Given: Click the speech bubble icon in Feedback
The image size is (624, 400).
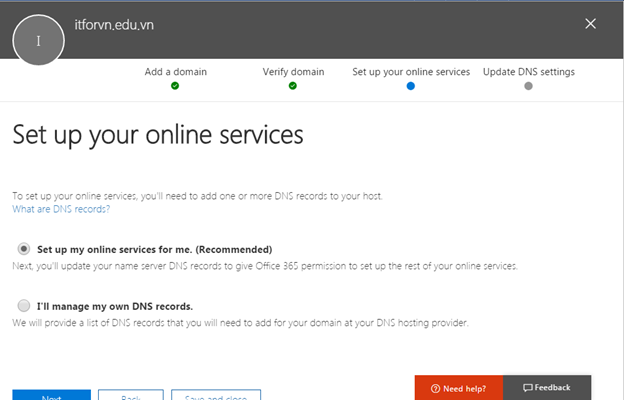Looking at the screenshot, I should 527,388.
